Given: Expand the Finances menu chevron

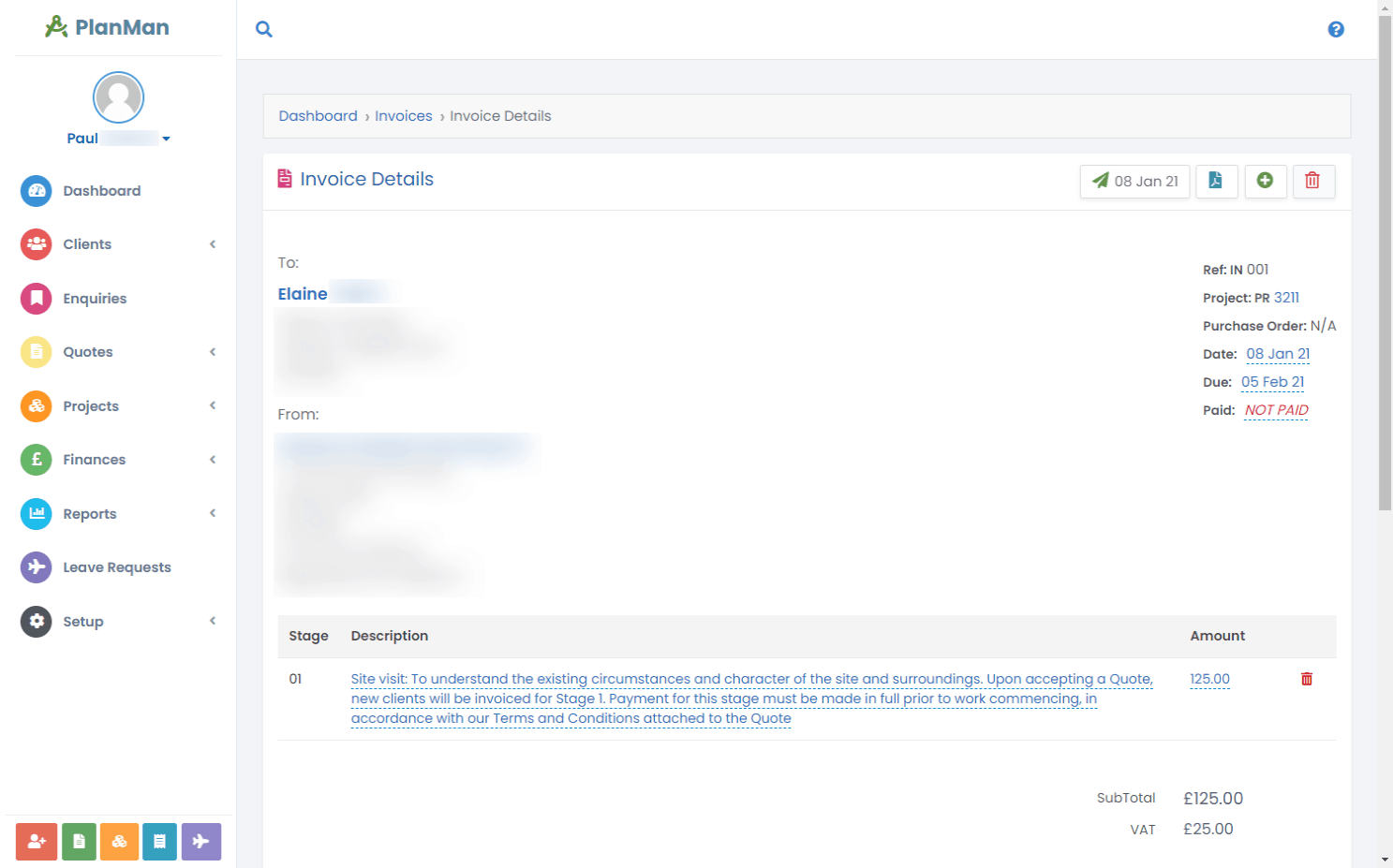Looking at the screenshot, I should [x=213, y=460].
